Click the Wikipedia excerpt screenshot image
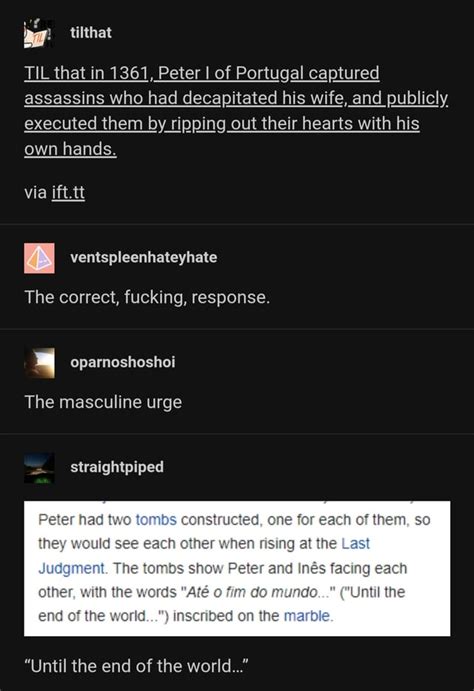 point(237,568)
